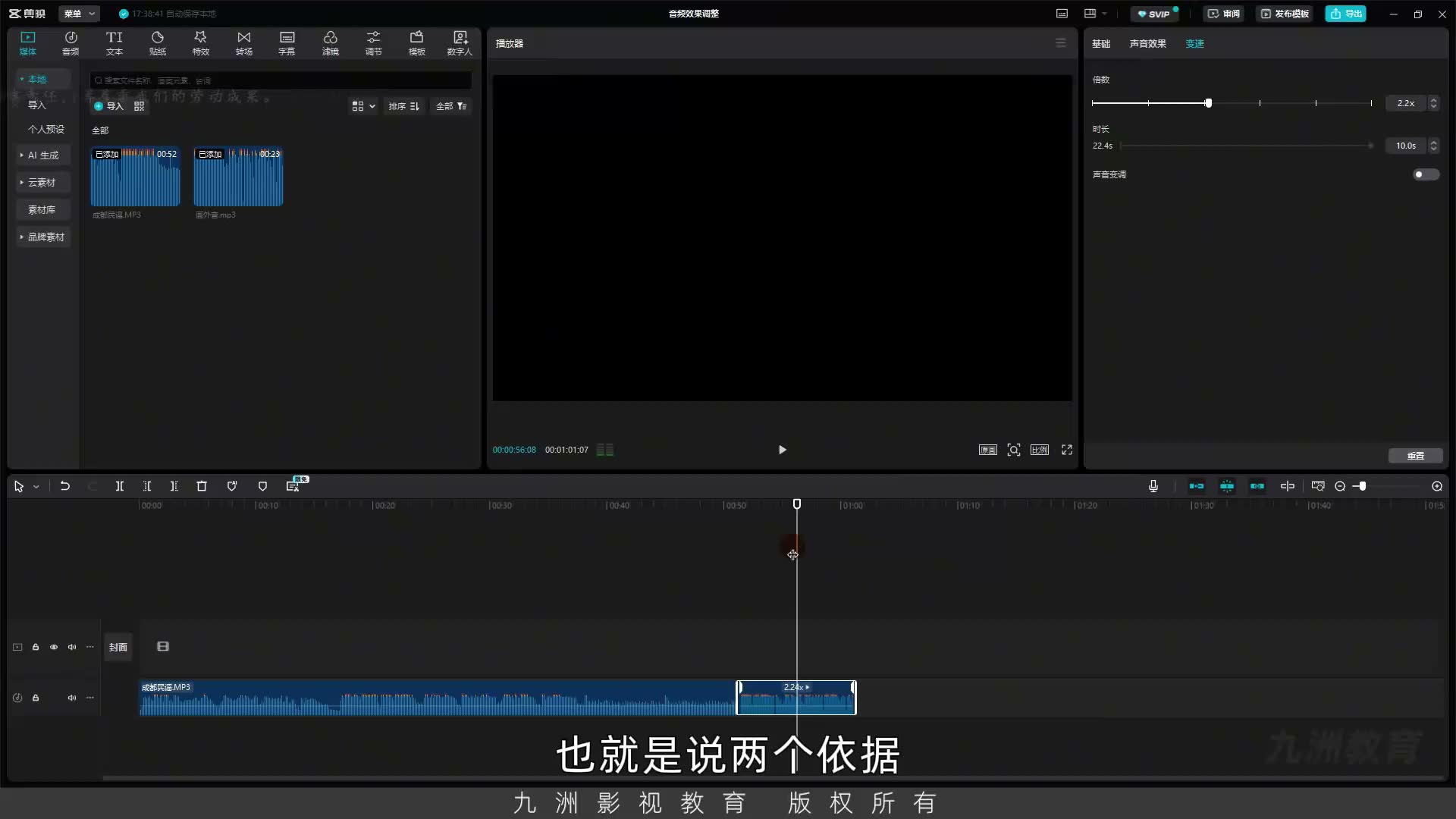Toggle main magnetic track snapping
Screen dimensions: 1456x819
coord(1197,486)
